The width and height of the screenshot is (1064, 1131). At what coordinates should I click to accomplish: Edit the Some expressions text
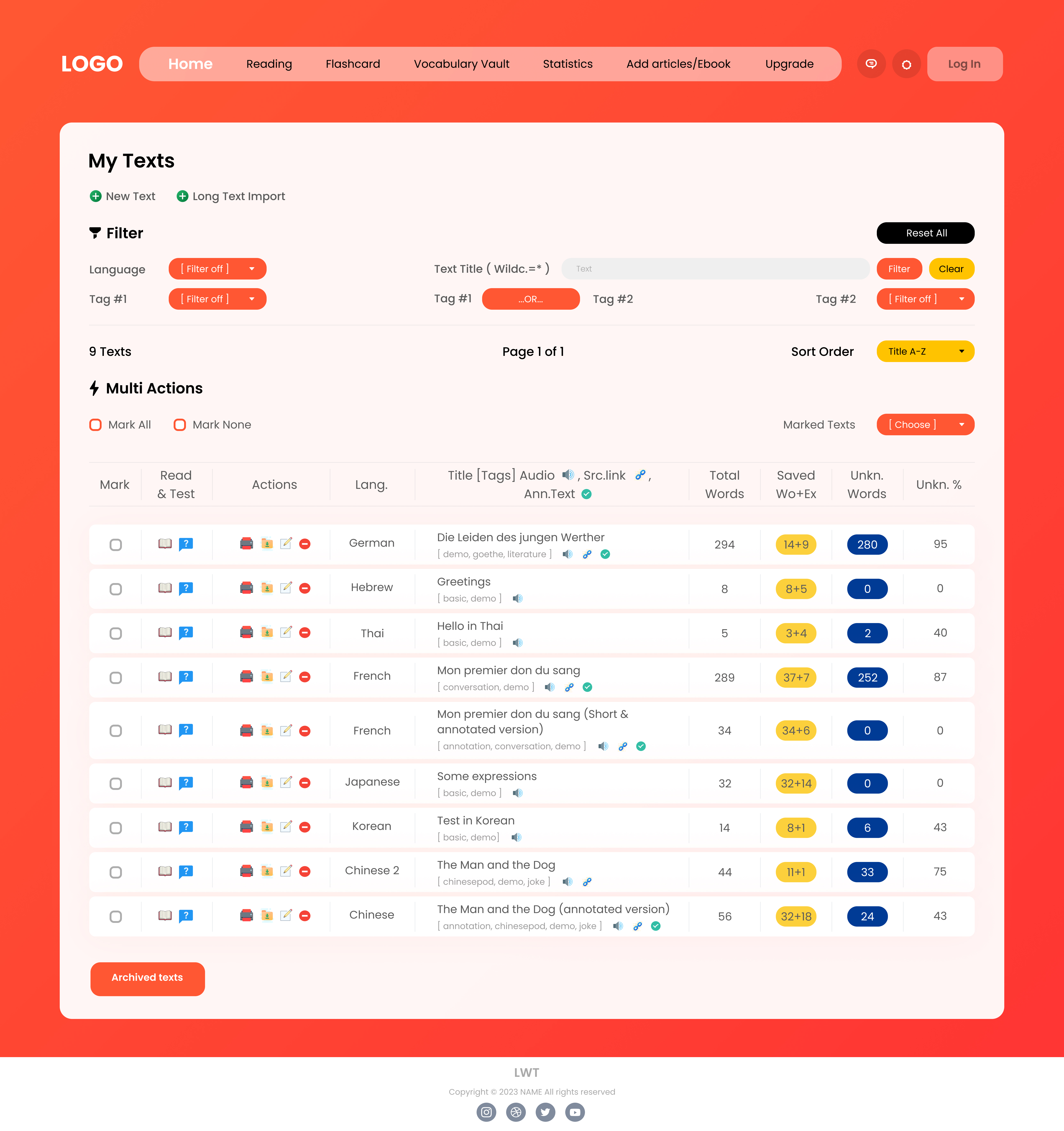pos(286,782)
